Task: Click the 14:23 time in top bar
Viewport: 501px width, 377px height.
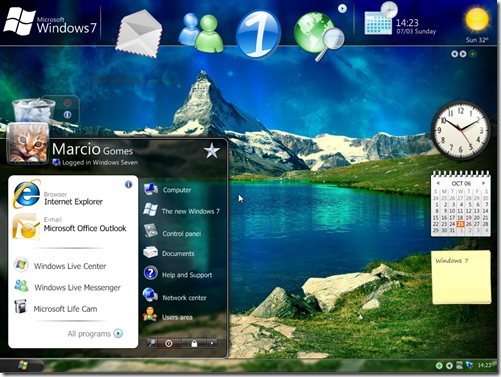Action: coord(407,23)
